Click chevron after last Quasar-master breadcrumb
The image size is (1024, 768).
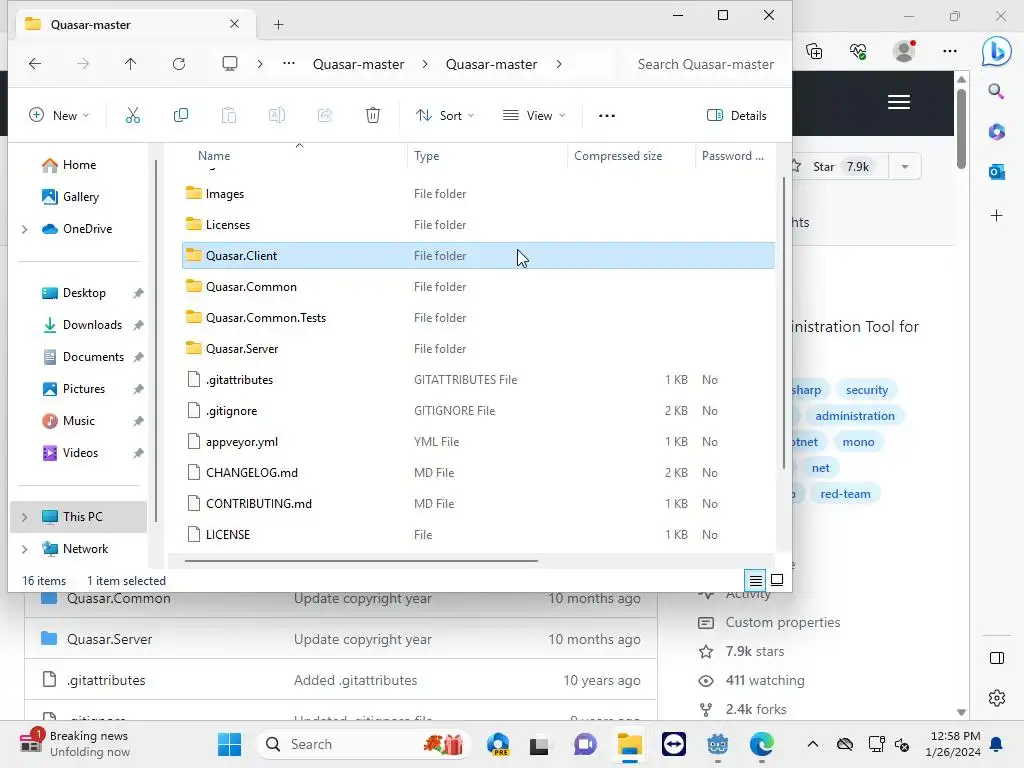click(x=559, y=64)
